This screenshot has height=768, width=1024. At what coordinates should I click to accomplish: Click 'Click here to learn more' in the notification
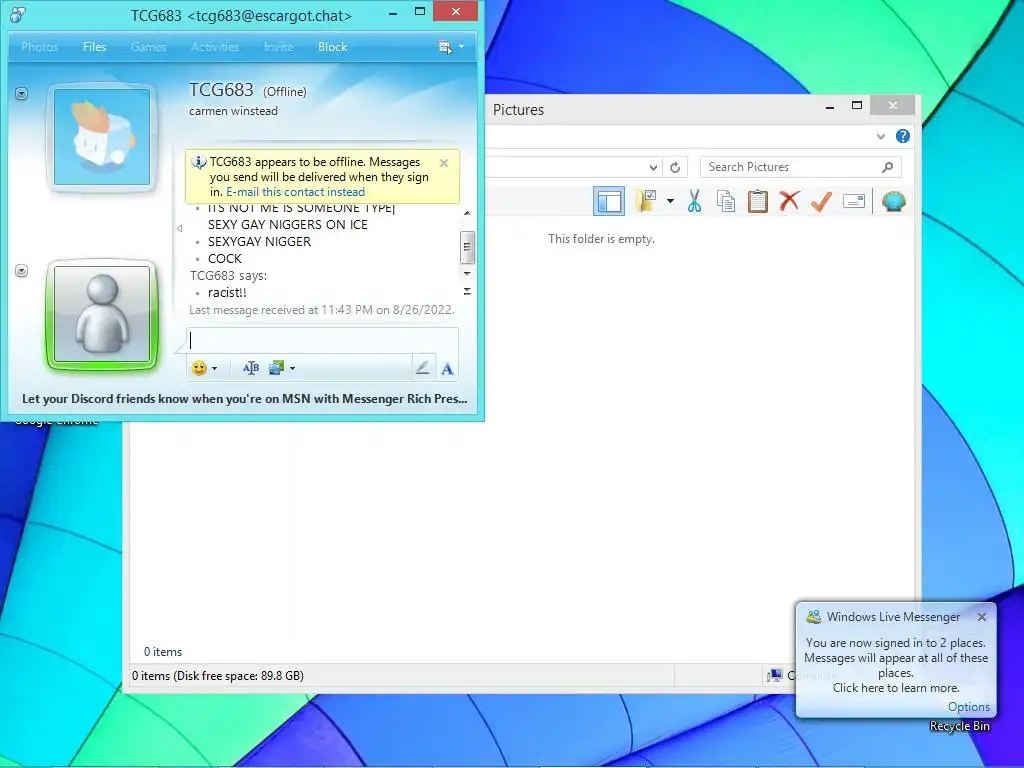coord(896,688)
